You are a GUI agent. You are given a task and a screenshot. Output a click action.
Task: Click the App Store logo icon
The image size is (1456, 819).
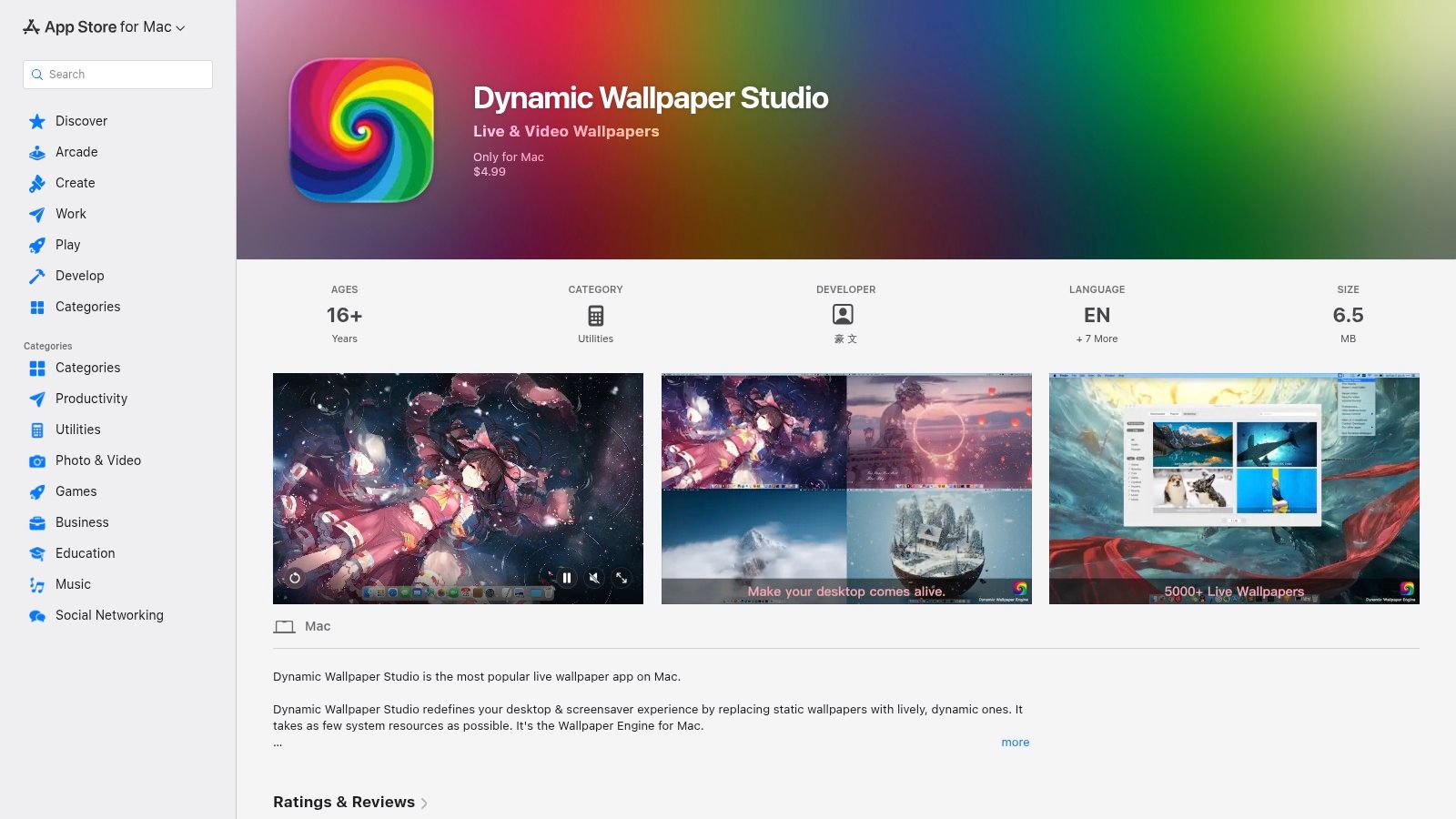click(32, 26)
